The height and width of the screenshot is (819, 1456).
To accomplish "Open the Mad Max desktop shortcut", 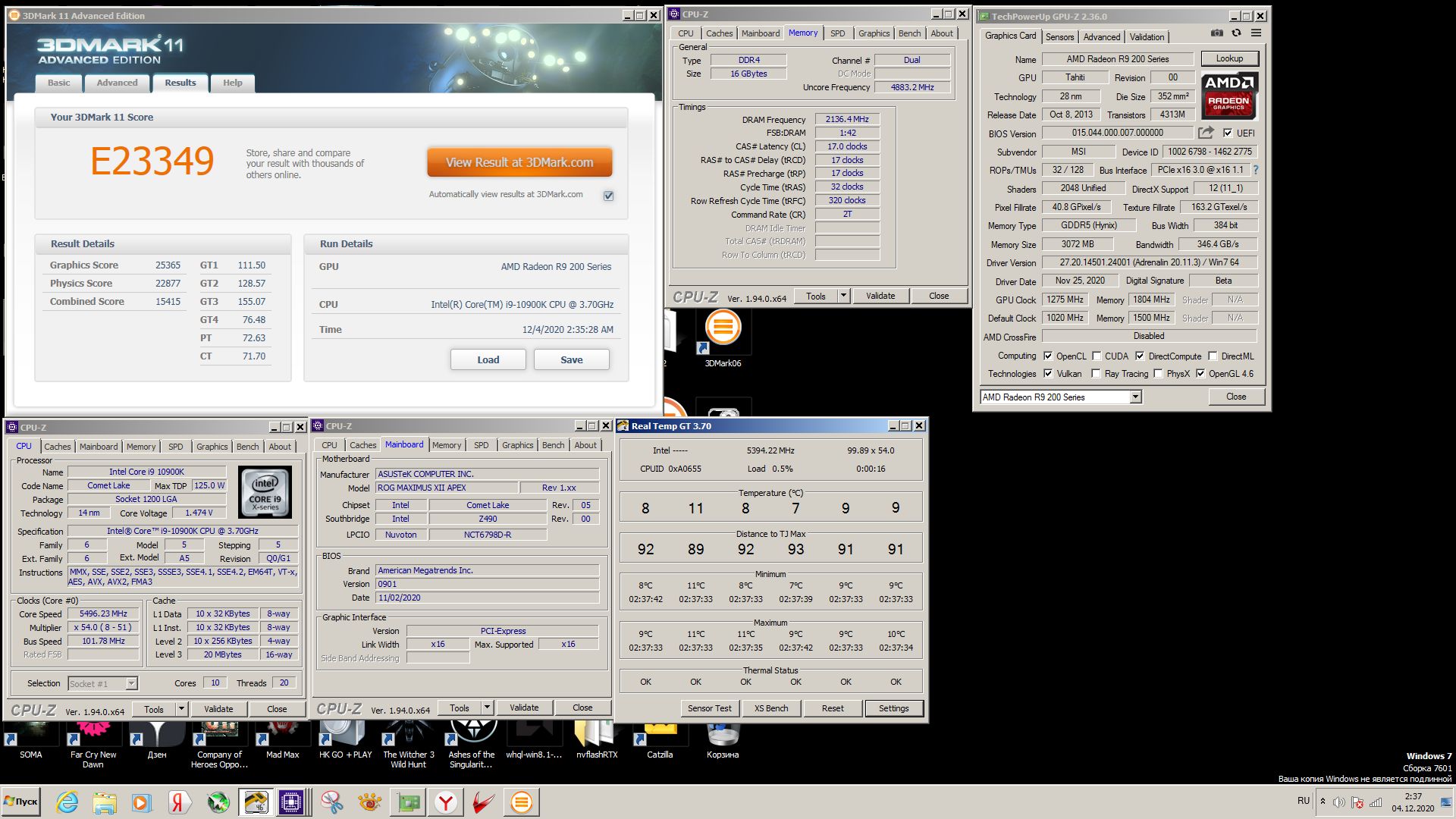I will point(282,740).
